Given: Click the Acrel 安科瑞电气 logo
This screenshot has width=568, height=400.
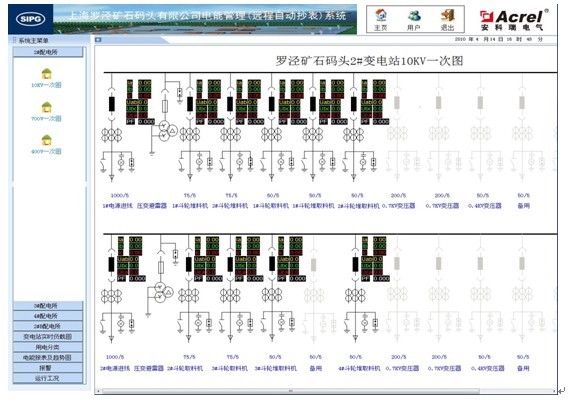Looking at the screenshot, I should [x=513, y=20].
